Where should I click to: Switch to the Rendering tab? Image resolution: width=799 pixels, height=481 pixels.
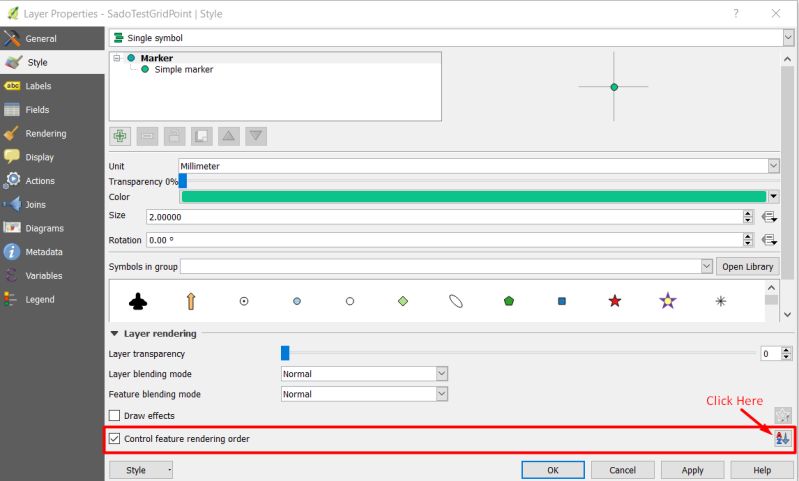coord(52,133)
